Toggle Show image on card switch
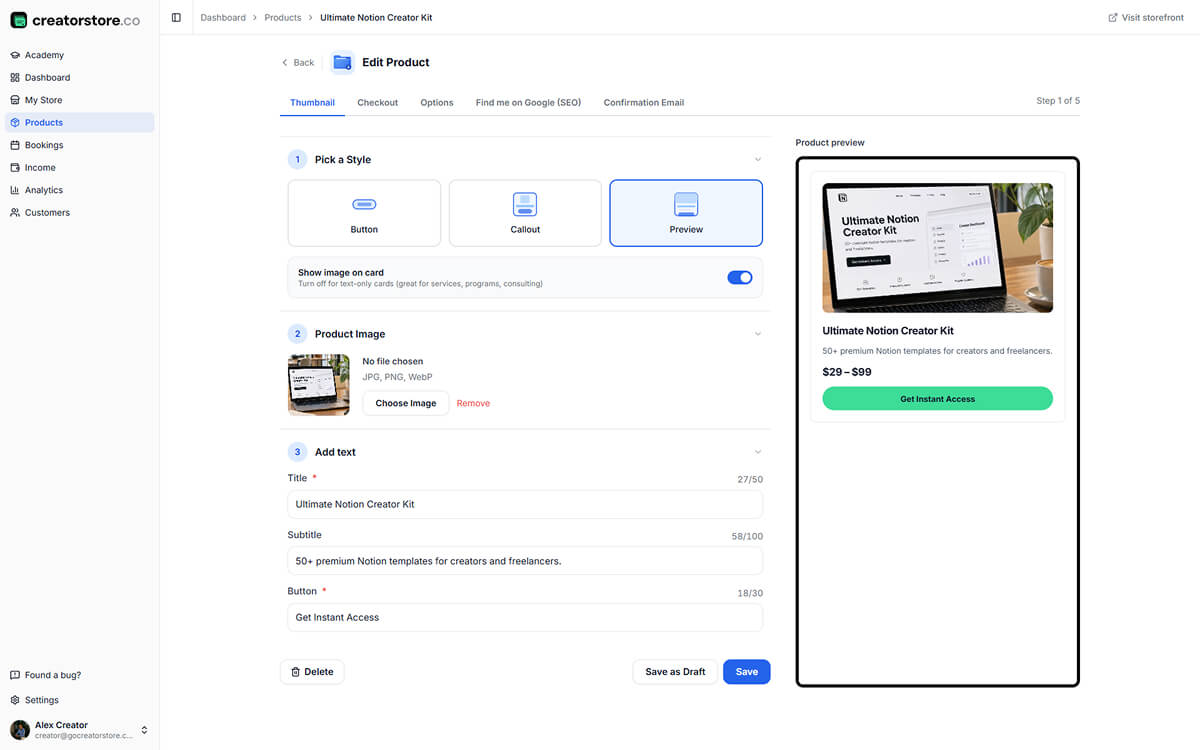 tap(740, 277)
